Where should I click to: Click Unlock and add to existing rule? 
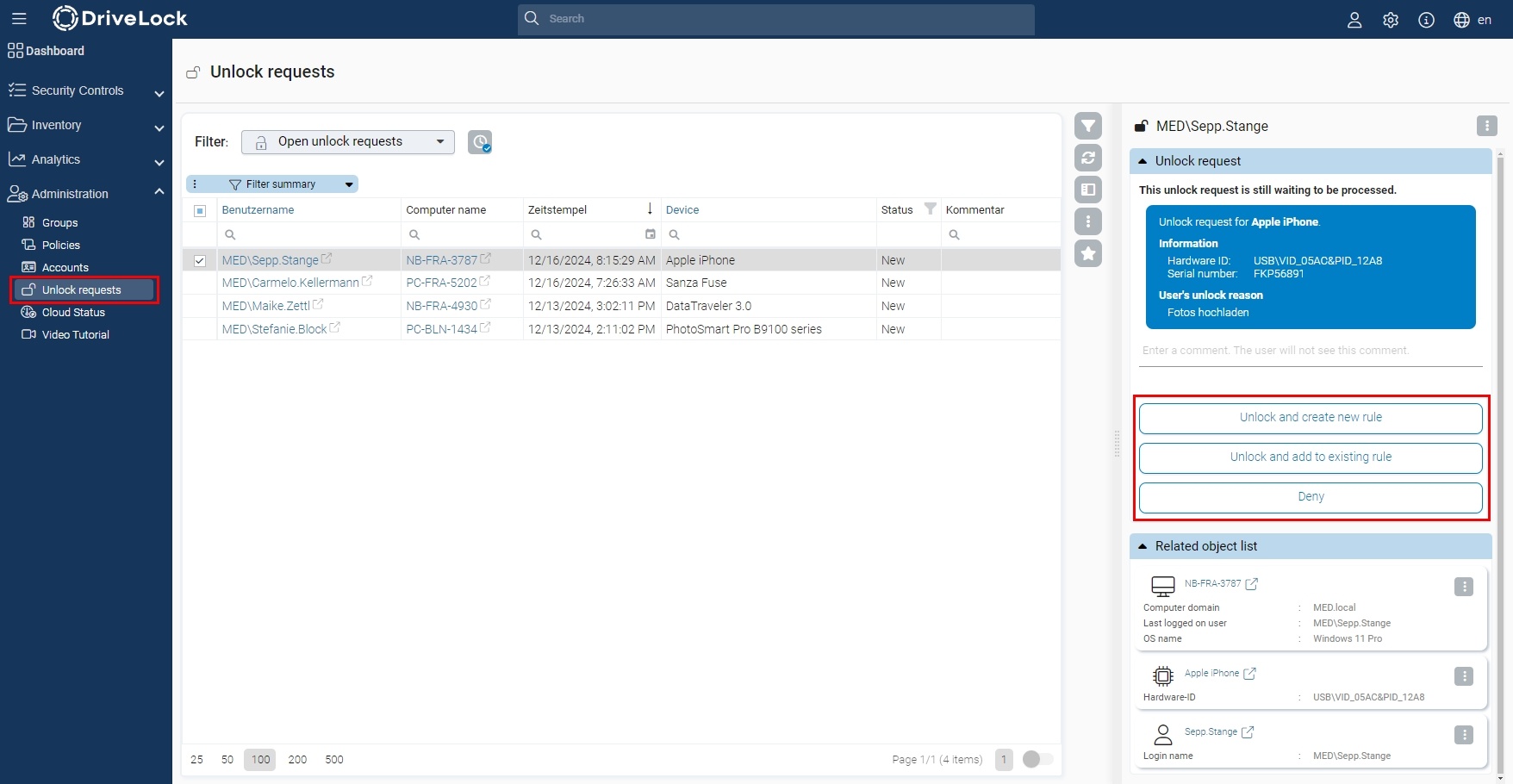1311,457
